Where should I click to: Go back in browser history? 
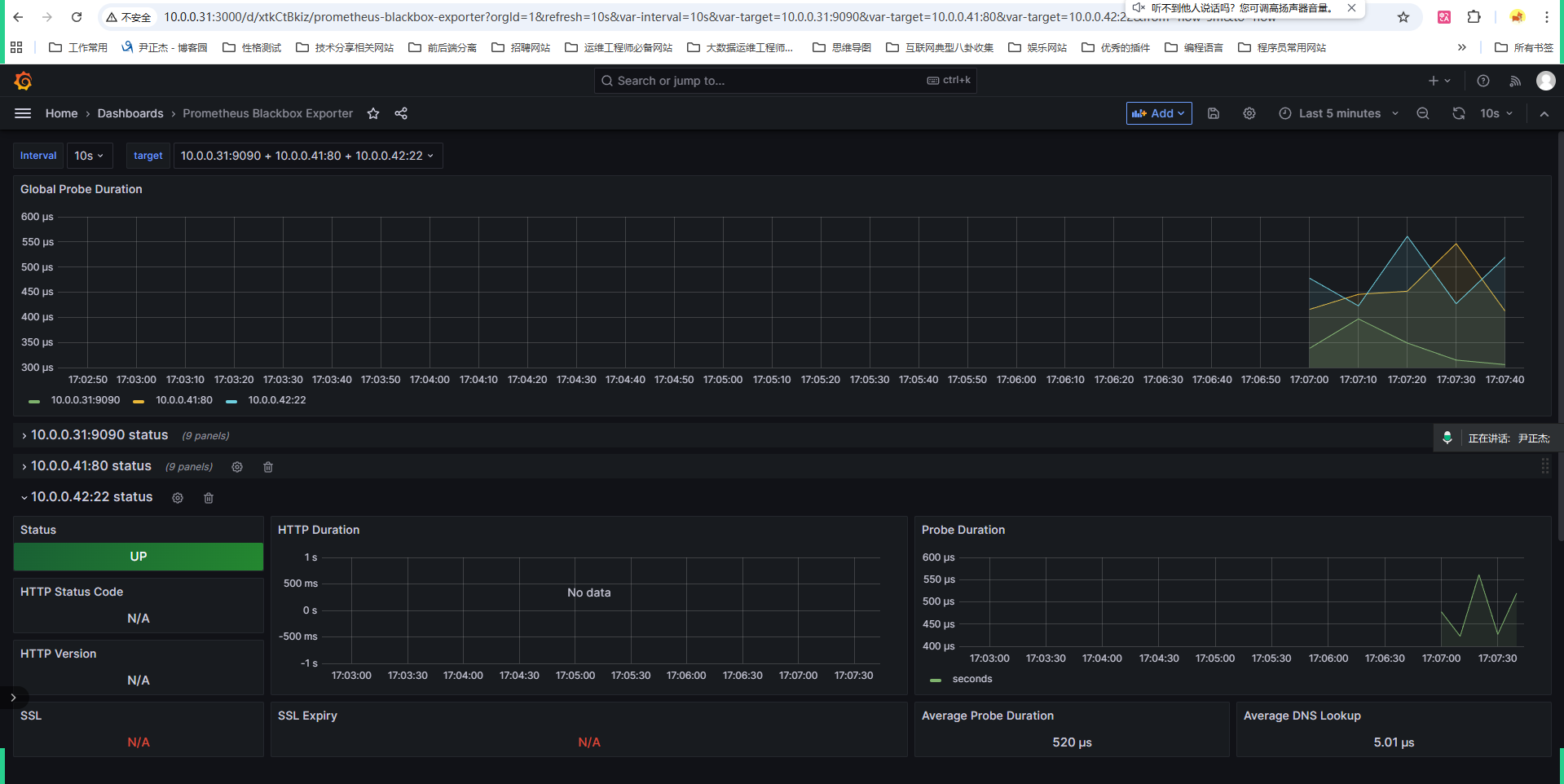(x=18, y=17)
